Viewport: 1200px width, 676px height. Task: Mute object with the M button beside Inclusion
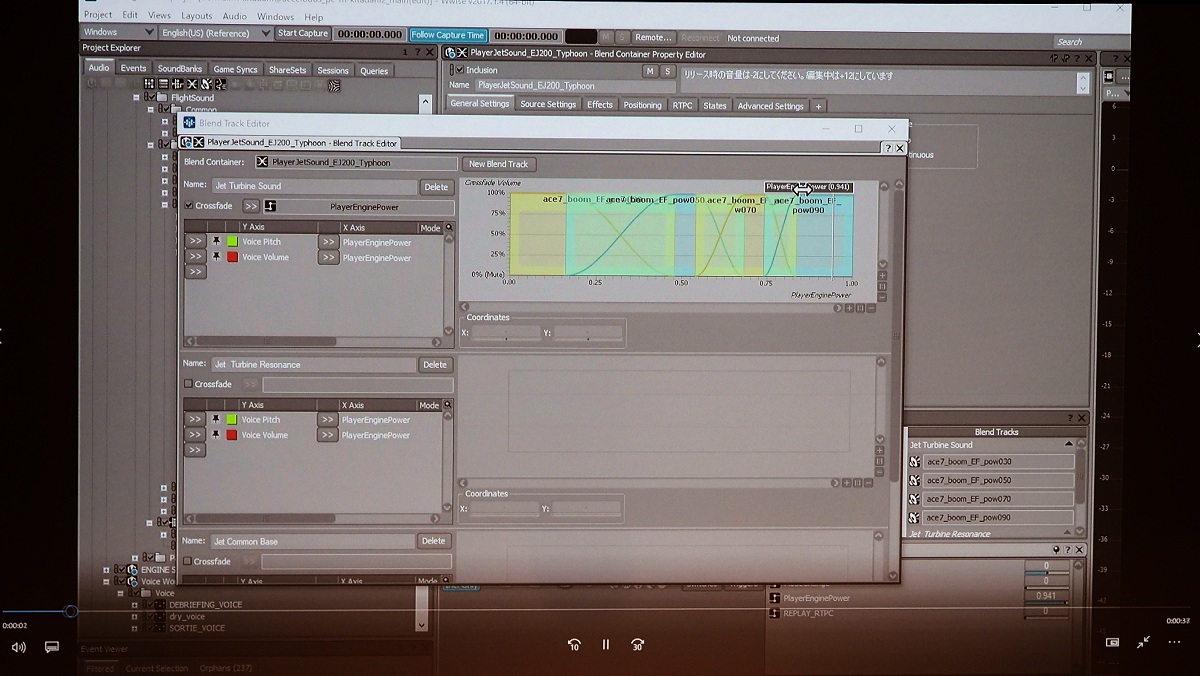650,71
